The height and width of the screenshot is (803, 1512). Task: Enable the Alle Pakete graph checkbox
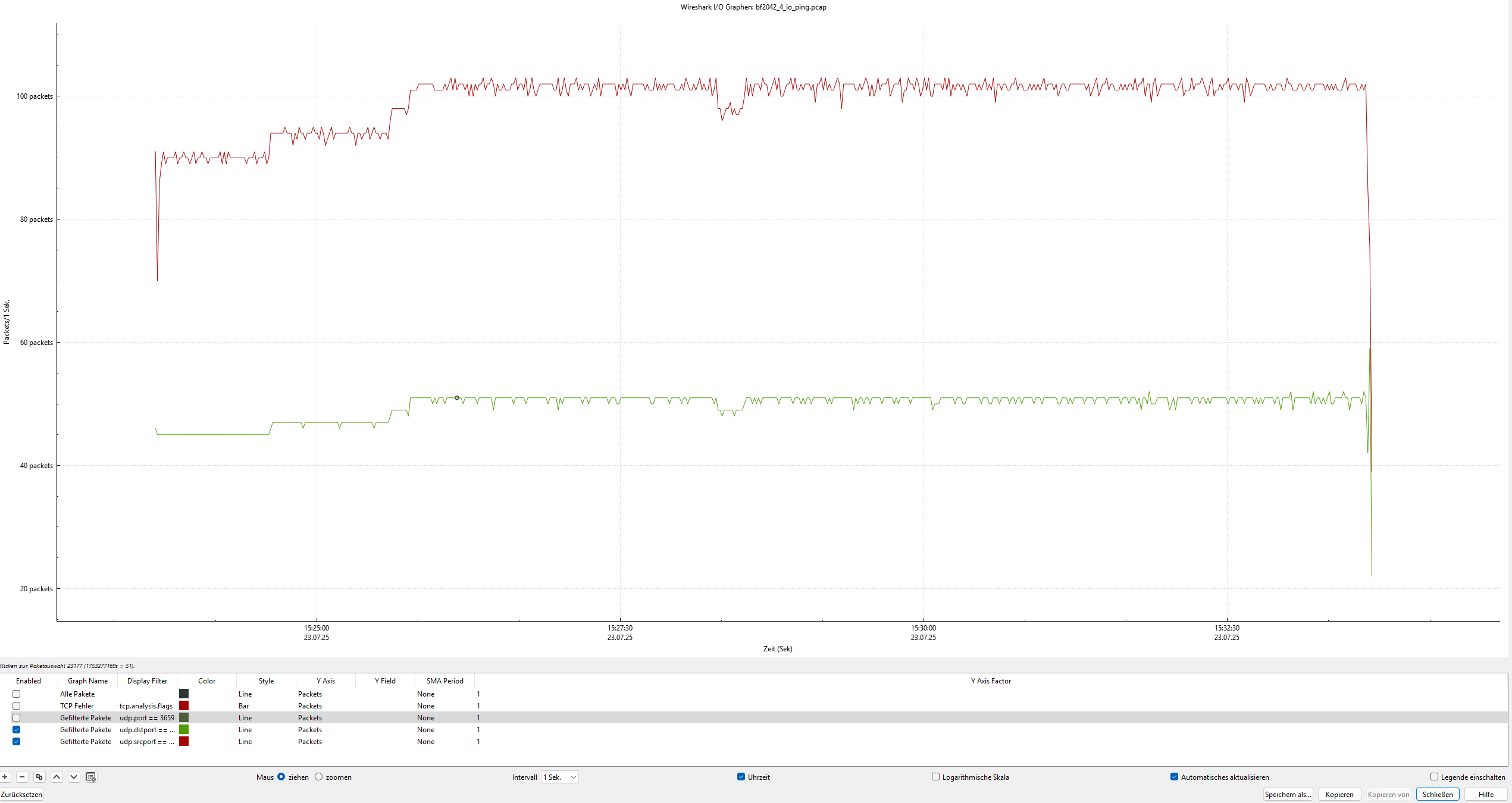click(x=17, y=694)
